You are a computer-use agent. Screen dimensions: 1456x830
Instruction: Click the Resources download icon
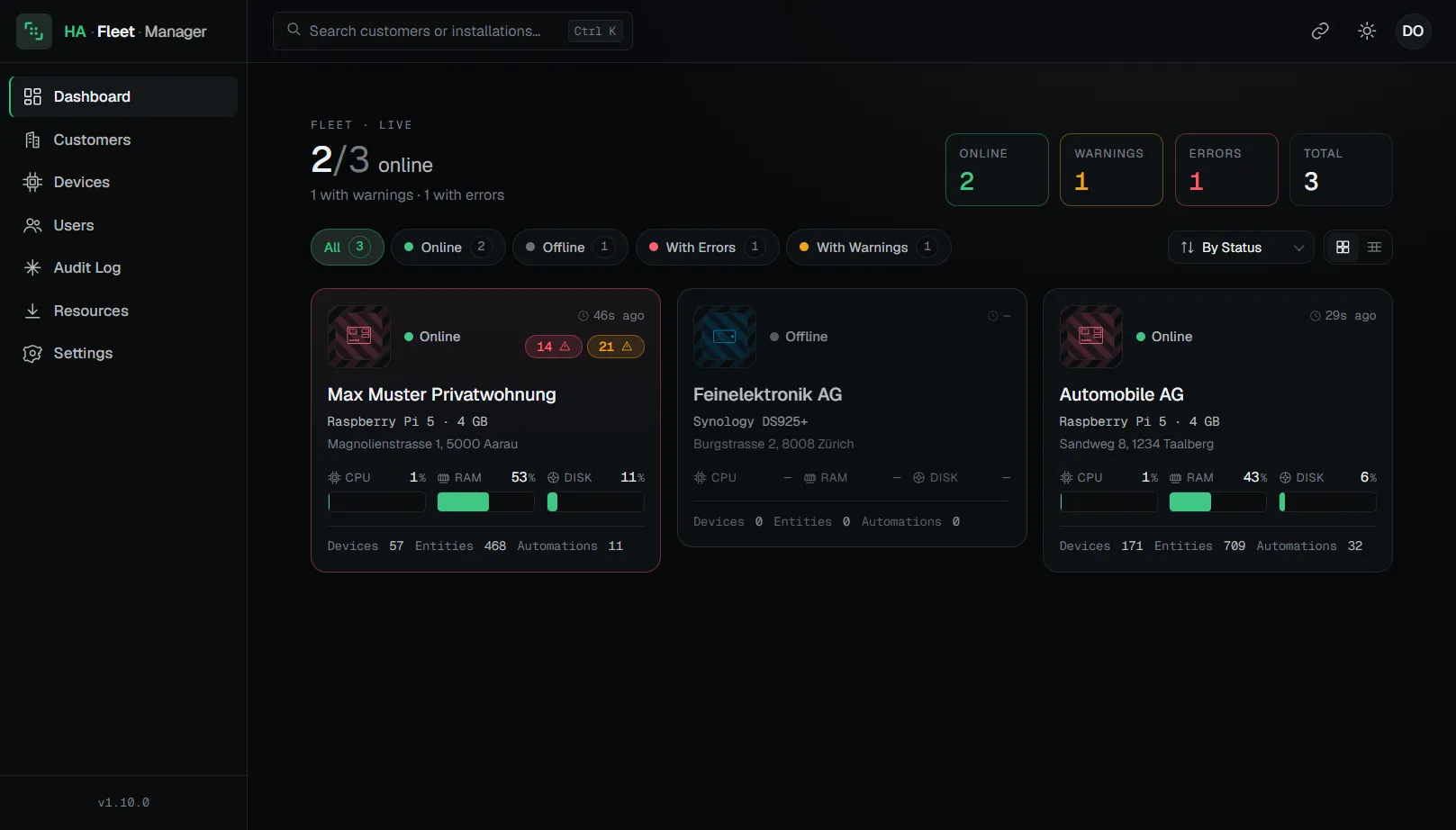point(32,311)
